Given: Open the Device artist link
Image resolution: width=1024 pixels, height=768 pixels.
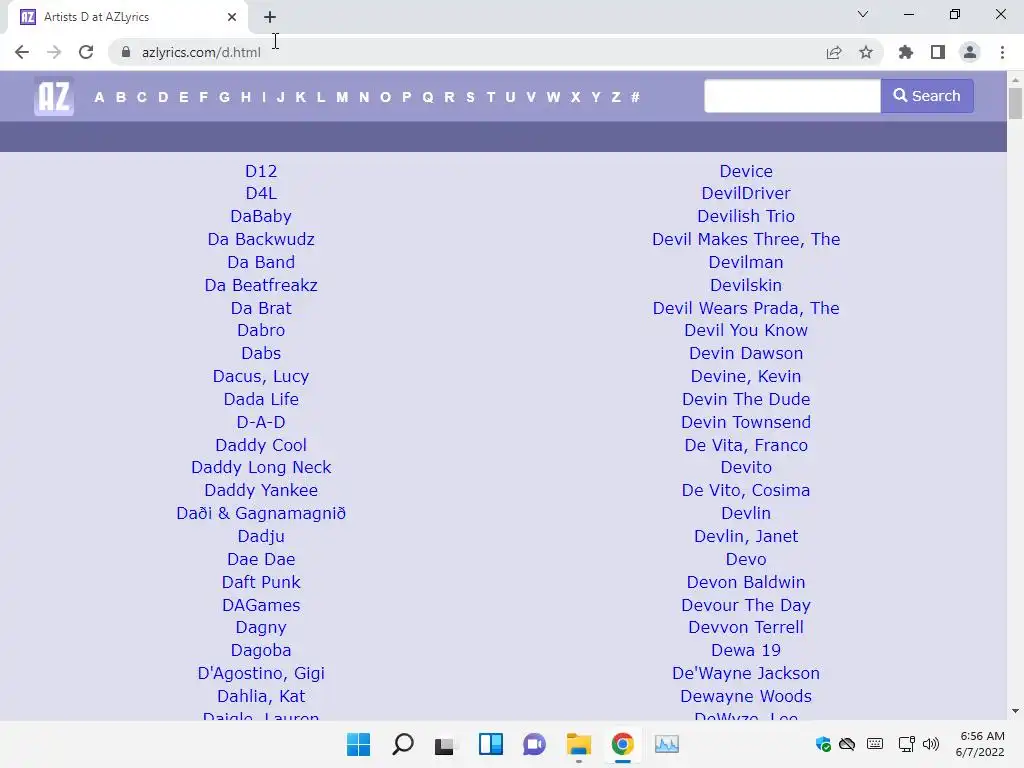Looking at the screenshot, I should [x=746, y=171].
